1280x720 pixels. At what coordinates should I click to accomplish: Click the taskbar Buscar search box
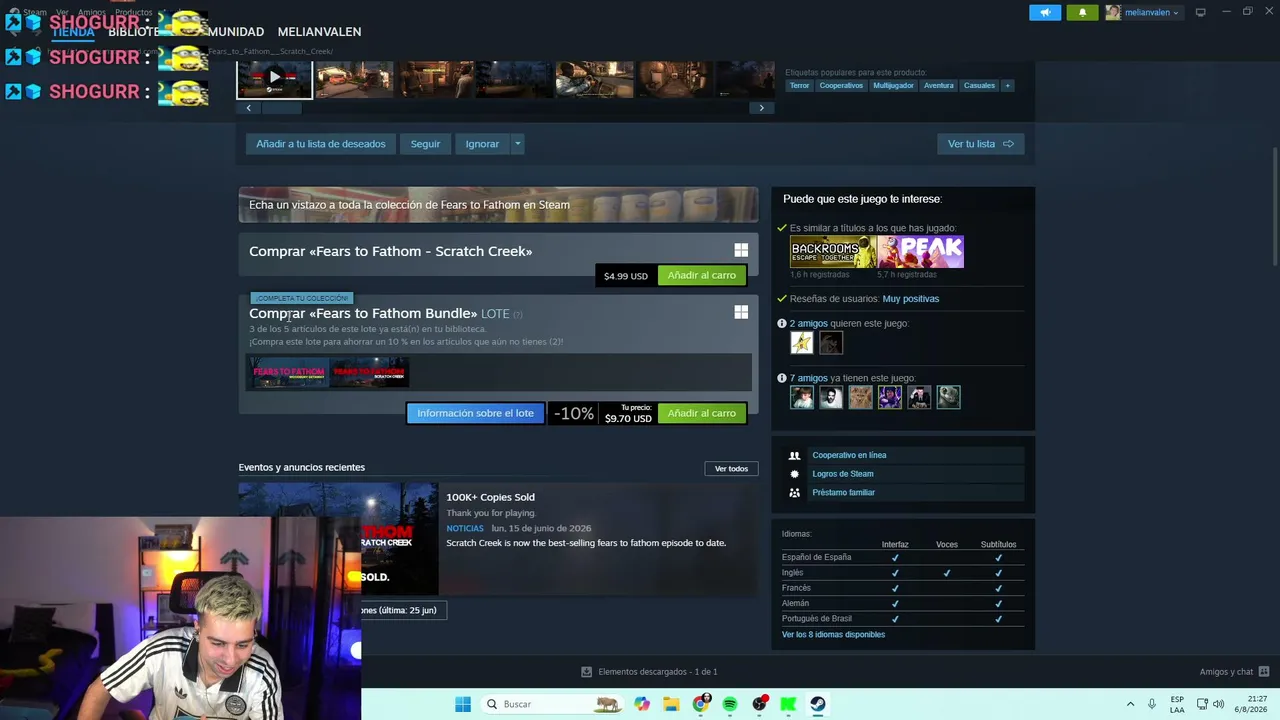point(552,704)
